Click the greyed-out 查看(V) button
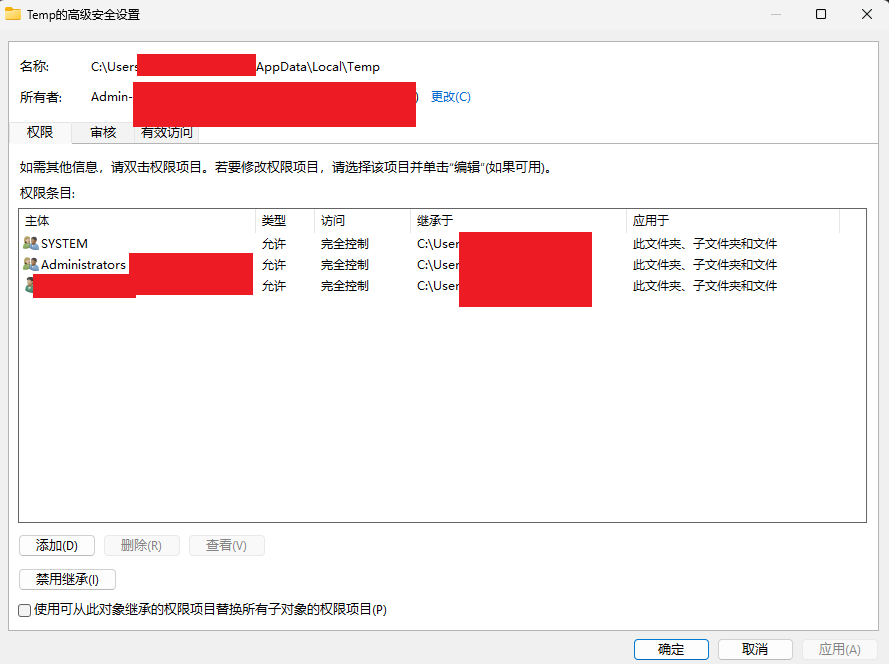This screenshot has width=889, height=664. (227, 545)
